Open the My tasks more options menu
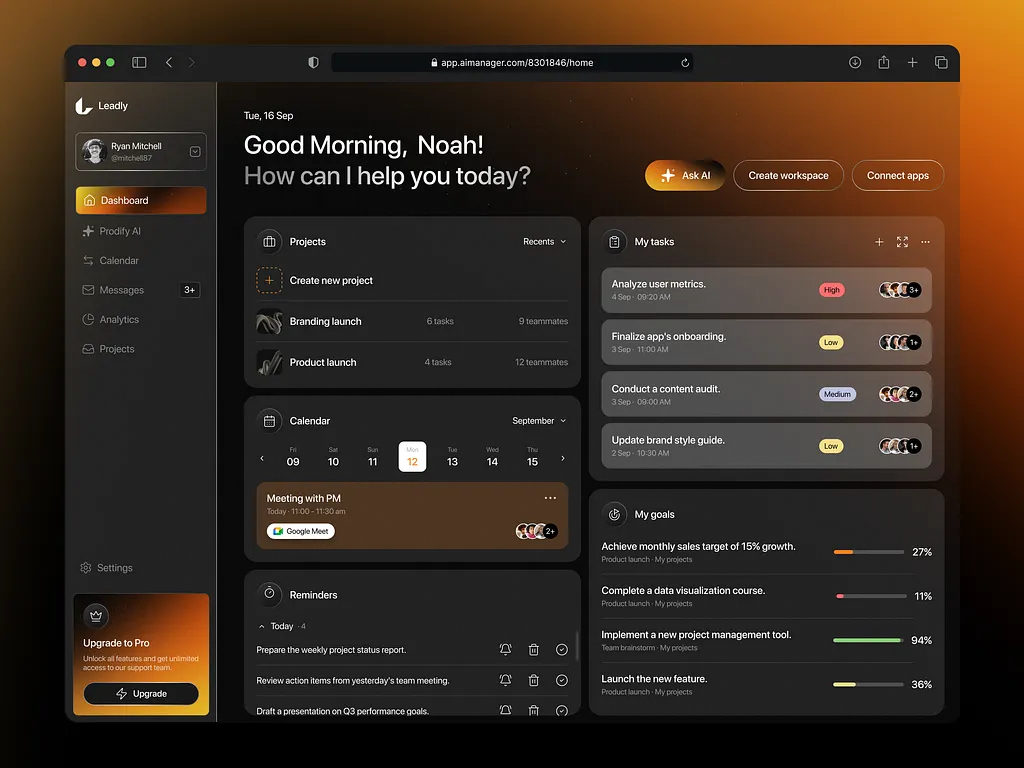 click(925, 242)
